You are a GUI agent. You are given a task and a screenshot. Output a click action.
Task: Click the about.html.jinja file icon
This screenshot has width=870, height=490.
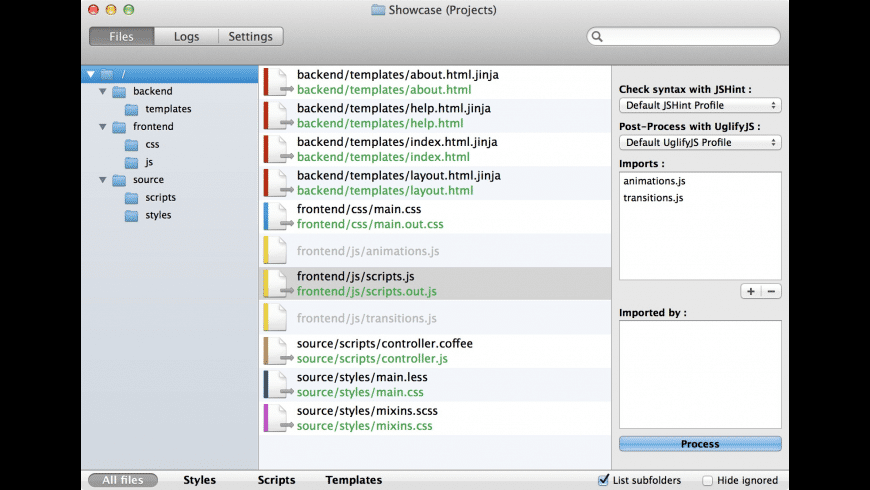click(x=276, y=82)
